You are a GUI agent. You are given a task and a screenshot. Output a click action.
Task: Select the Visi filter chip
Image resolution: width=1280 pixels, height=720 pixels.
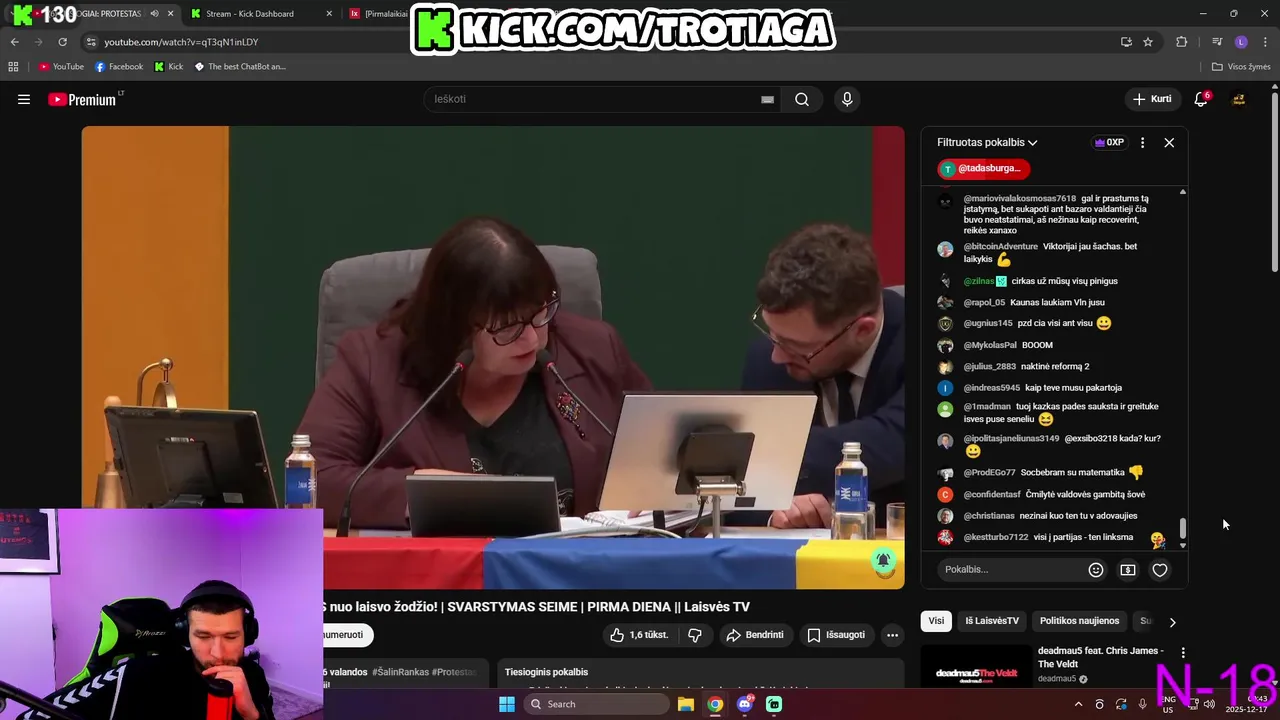(936, 621)
